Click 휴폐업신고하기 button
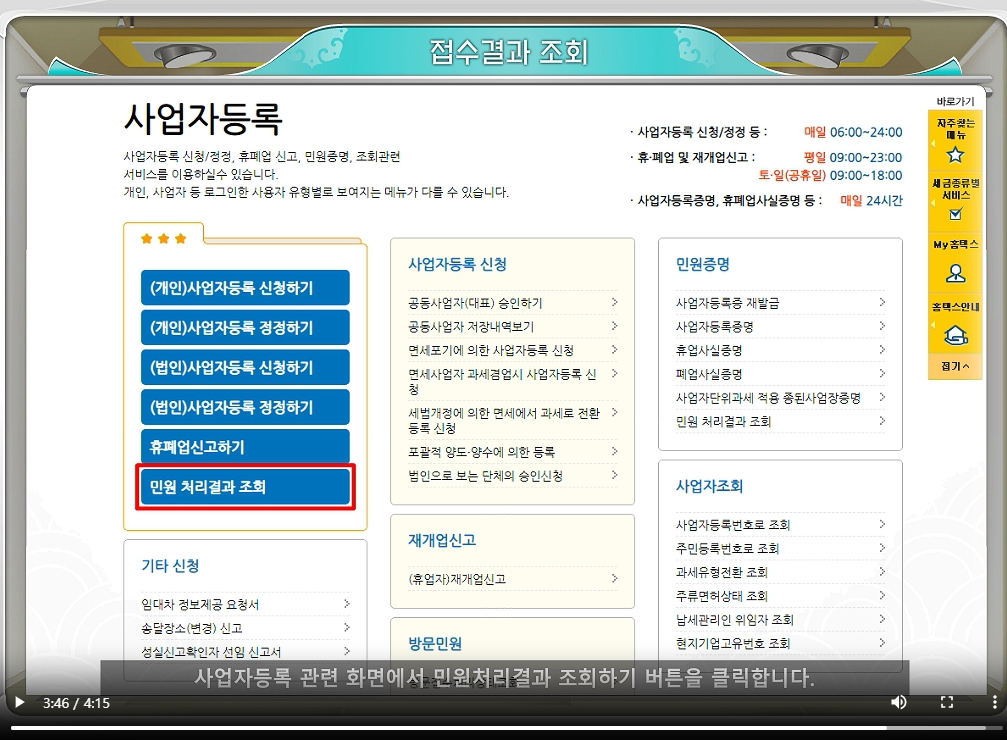 (245, 446)
